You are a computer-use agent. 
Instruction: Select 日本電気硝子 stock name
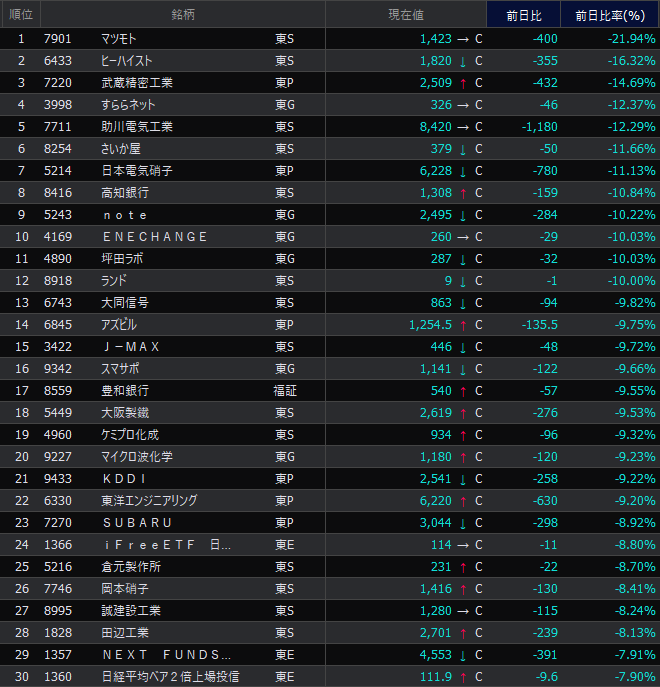[137, 170]
